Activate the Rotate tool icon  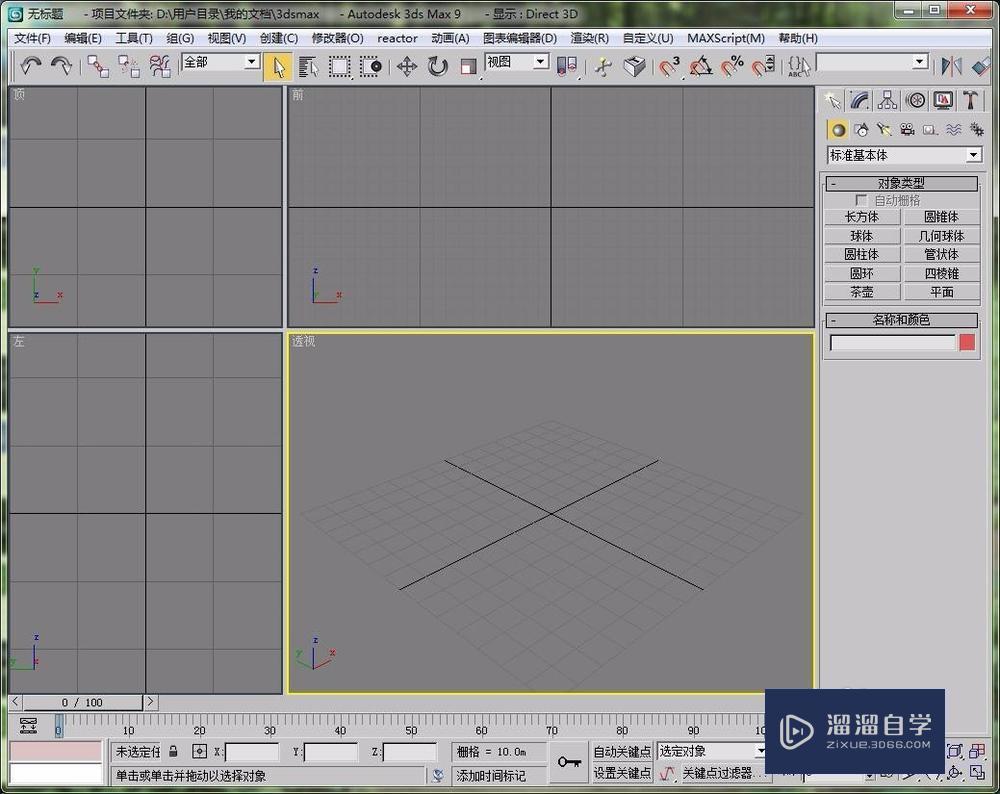[437, 66]
